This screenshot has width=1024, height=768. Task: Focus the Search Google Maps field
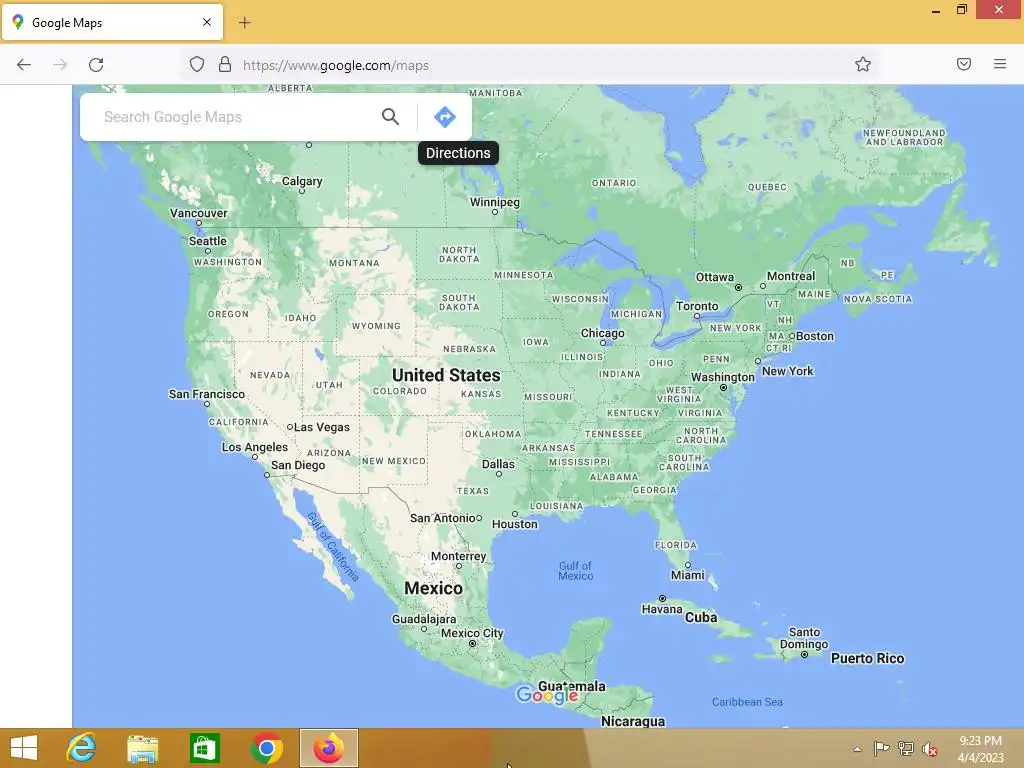coord(238,117)
